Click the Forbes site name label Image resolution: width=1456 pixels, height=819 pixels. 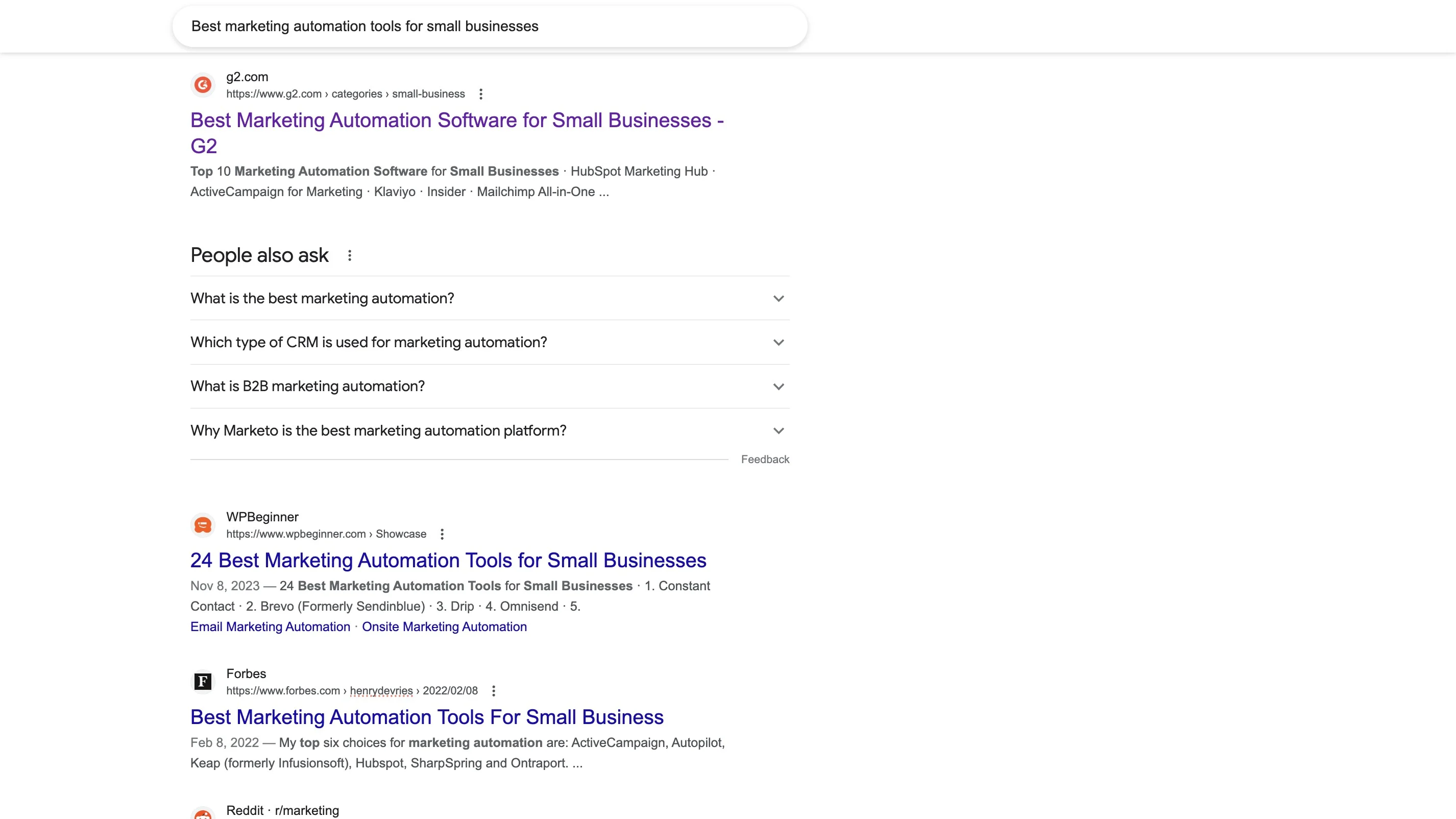pyautogui.click(x=246, y=674)
